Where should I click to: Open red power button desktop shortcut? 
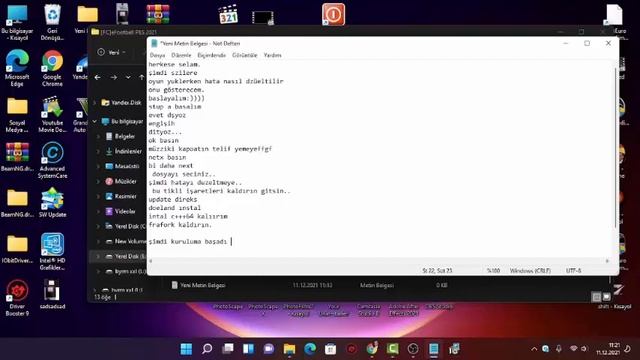333,14
